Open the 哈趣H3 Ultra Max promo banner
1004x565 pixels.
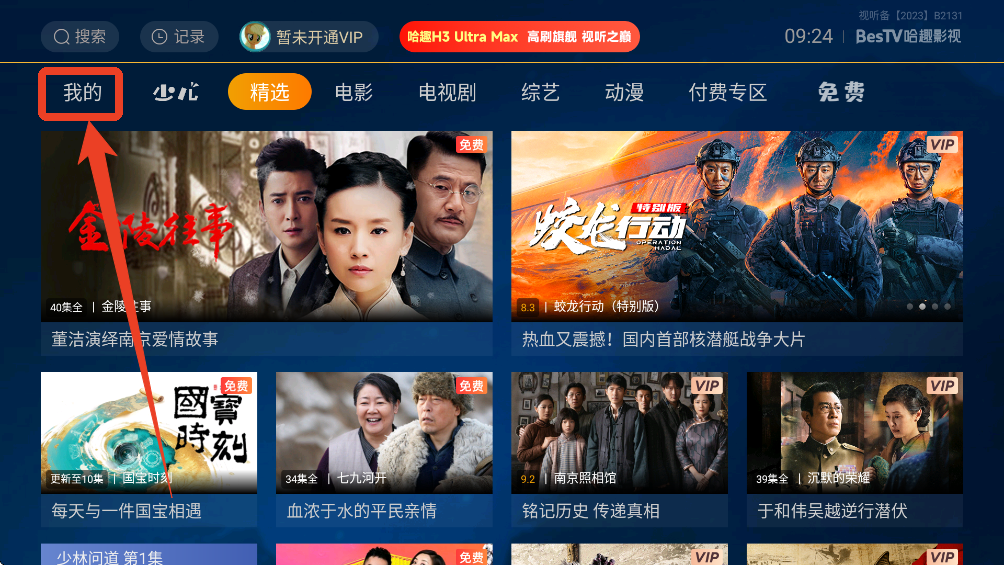coord(519,37)
